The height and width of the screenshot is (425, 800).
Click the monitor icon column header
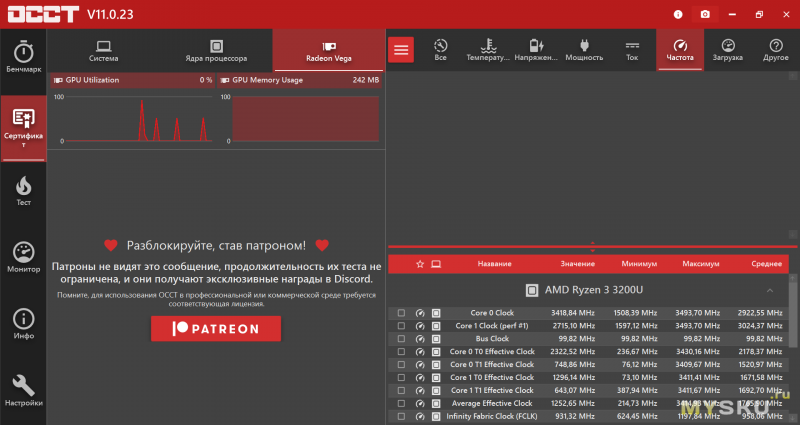pyautogui.click(x=436, y=264)
